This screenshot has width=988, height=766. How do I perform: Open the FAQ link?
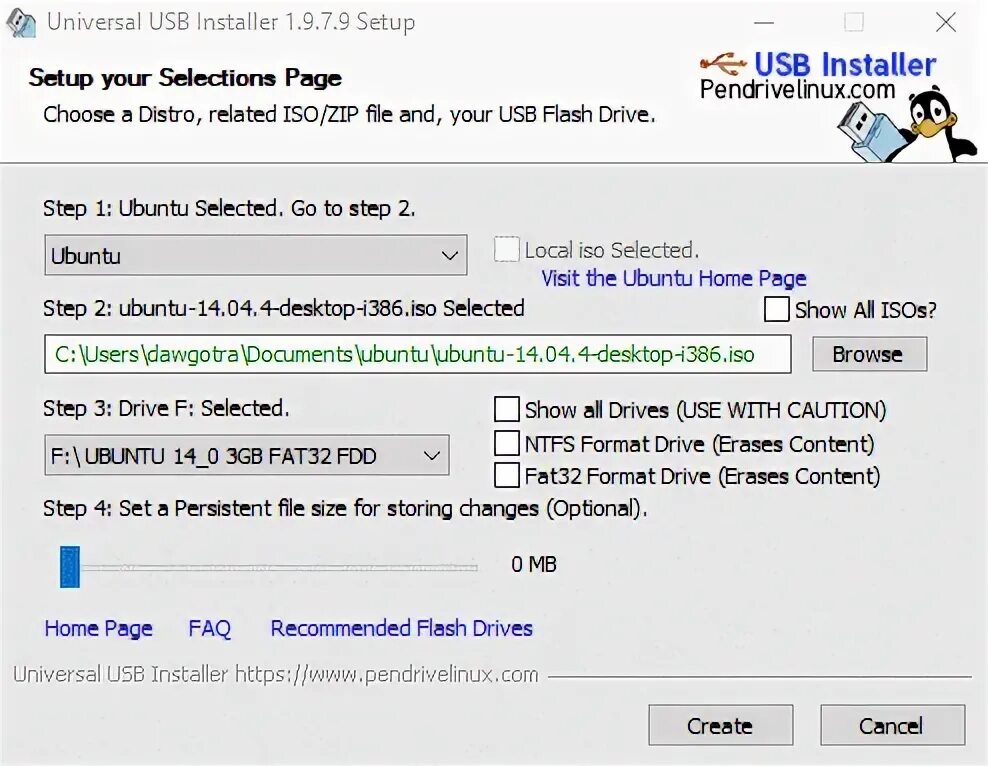[209, 628]
